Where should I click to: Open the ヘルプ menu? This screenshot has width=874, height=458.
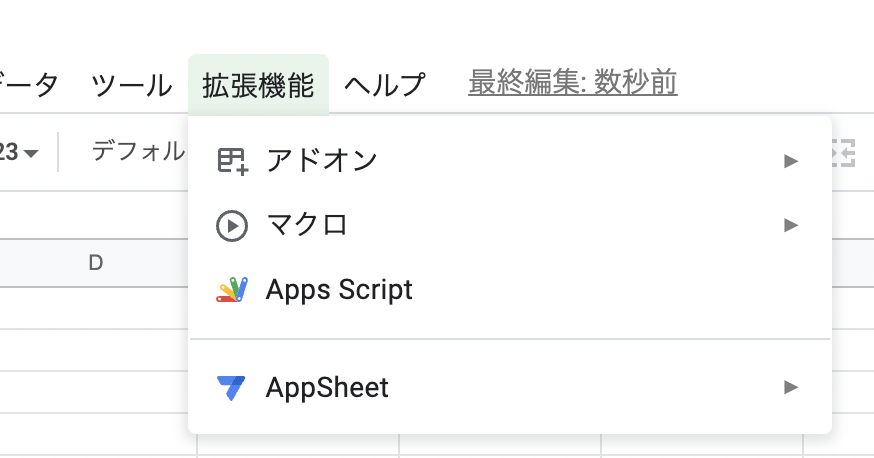(385, 85)
